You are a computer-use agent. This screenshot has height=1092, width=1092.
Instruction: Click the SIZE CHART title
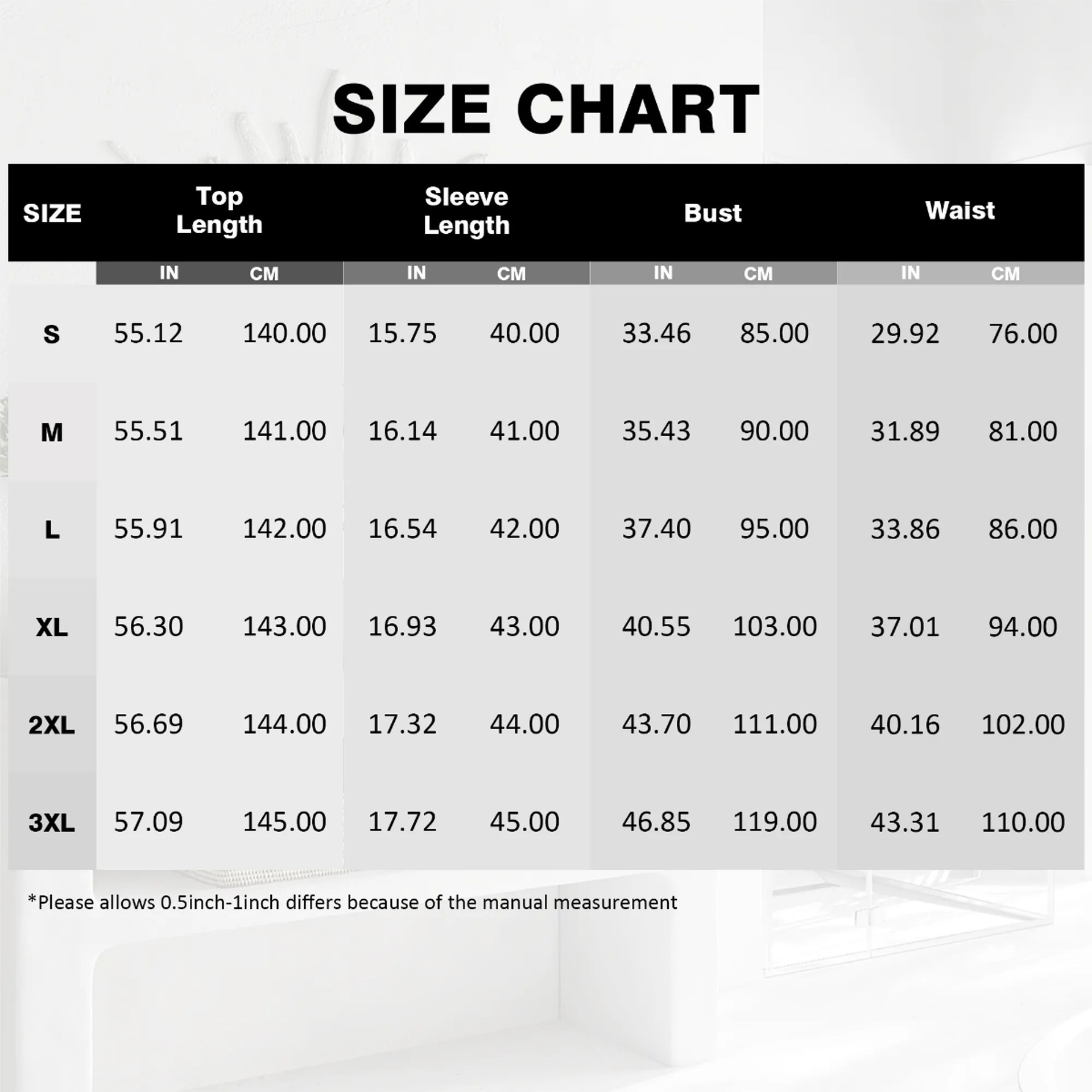[545, 109]
